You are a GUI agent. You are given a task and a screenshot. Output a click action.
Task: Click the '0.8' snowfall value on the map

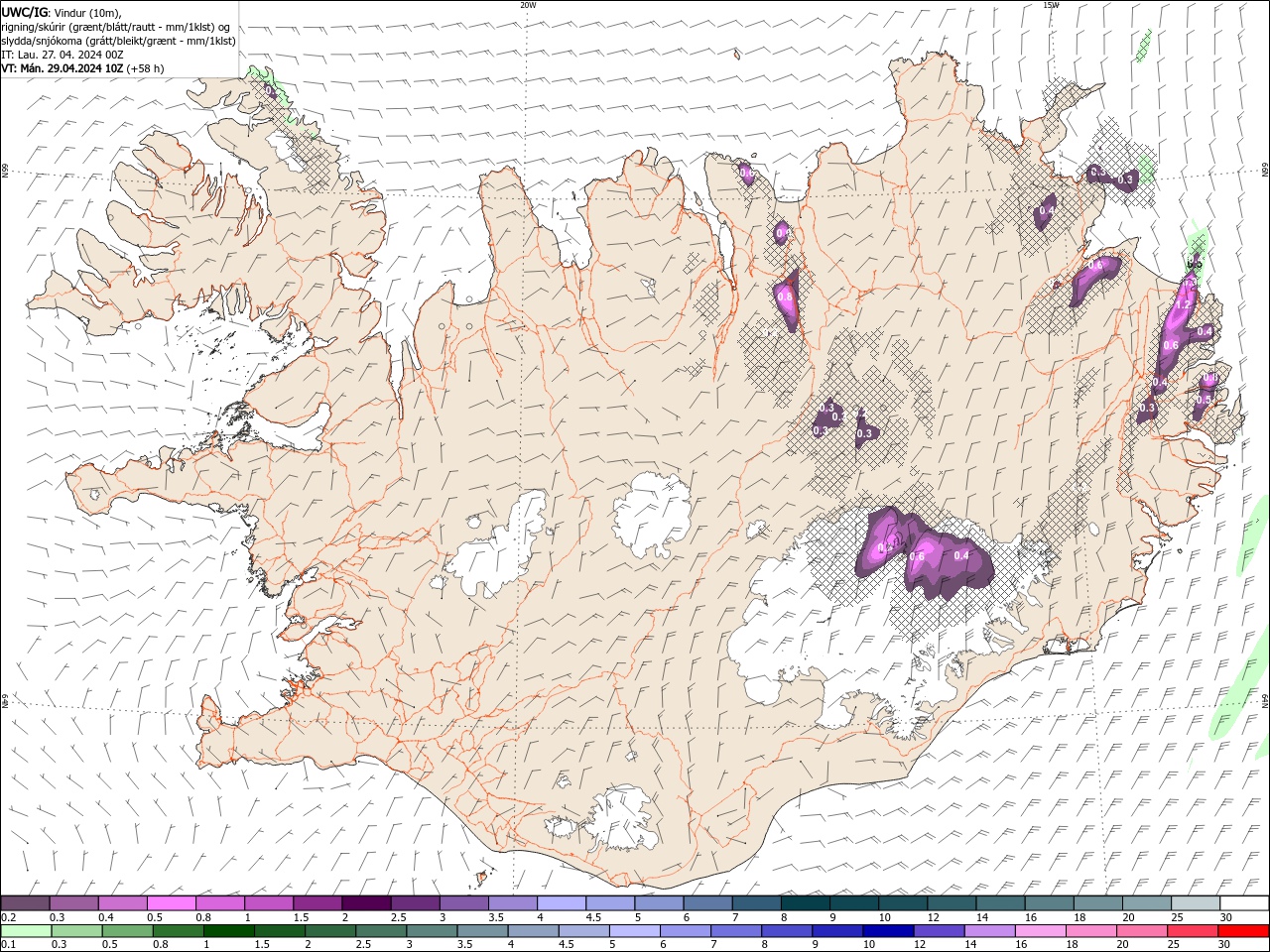pos(785,297)
